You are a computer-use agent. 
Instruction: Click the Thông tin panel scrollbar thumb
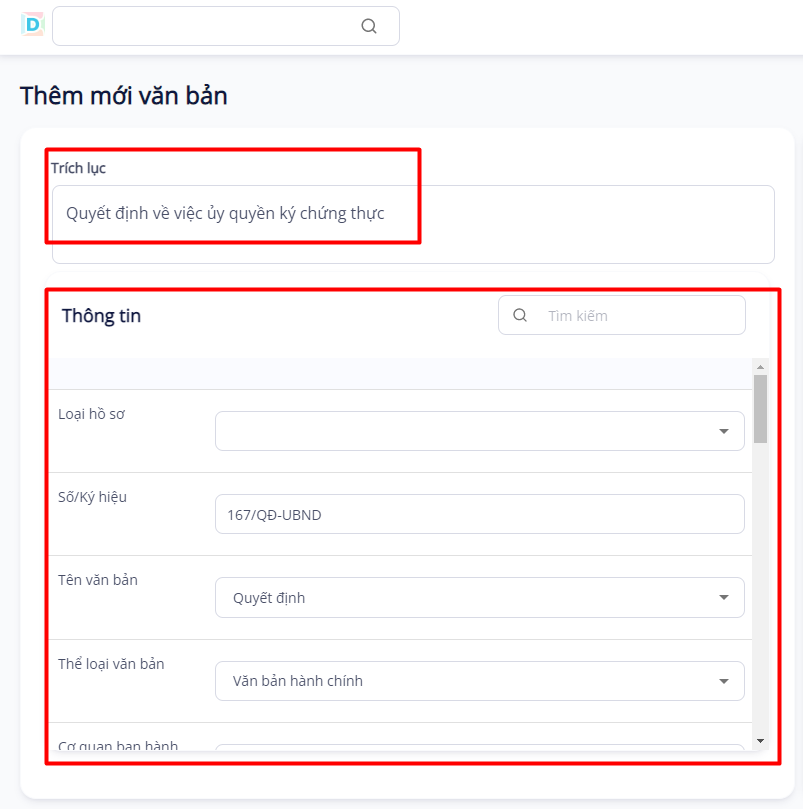click(x=760, y=409)
